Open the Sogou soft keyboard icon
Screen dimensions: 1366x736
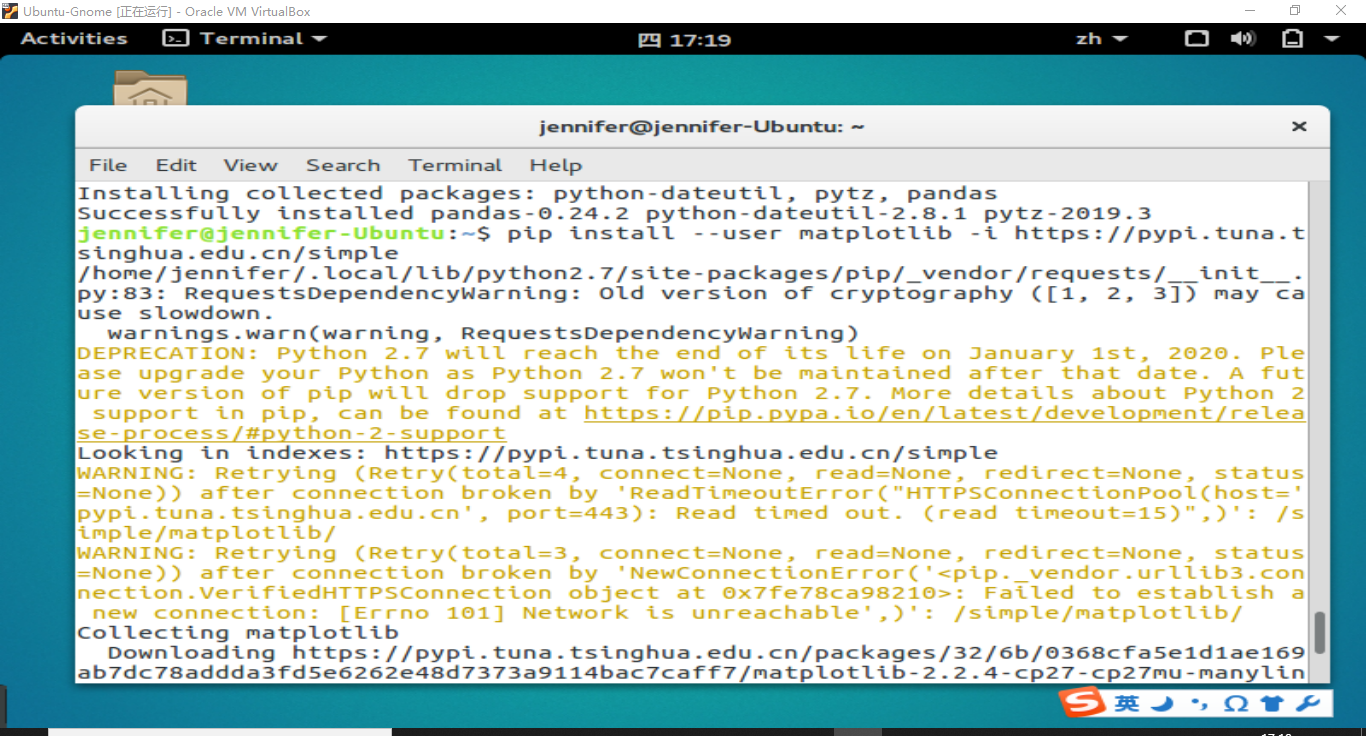click(1236, 704)
